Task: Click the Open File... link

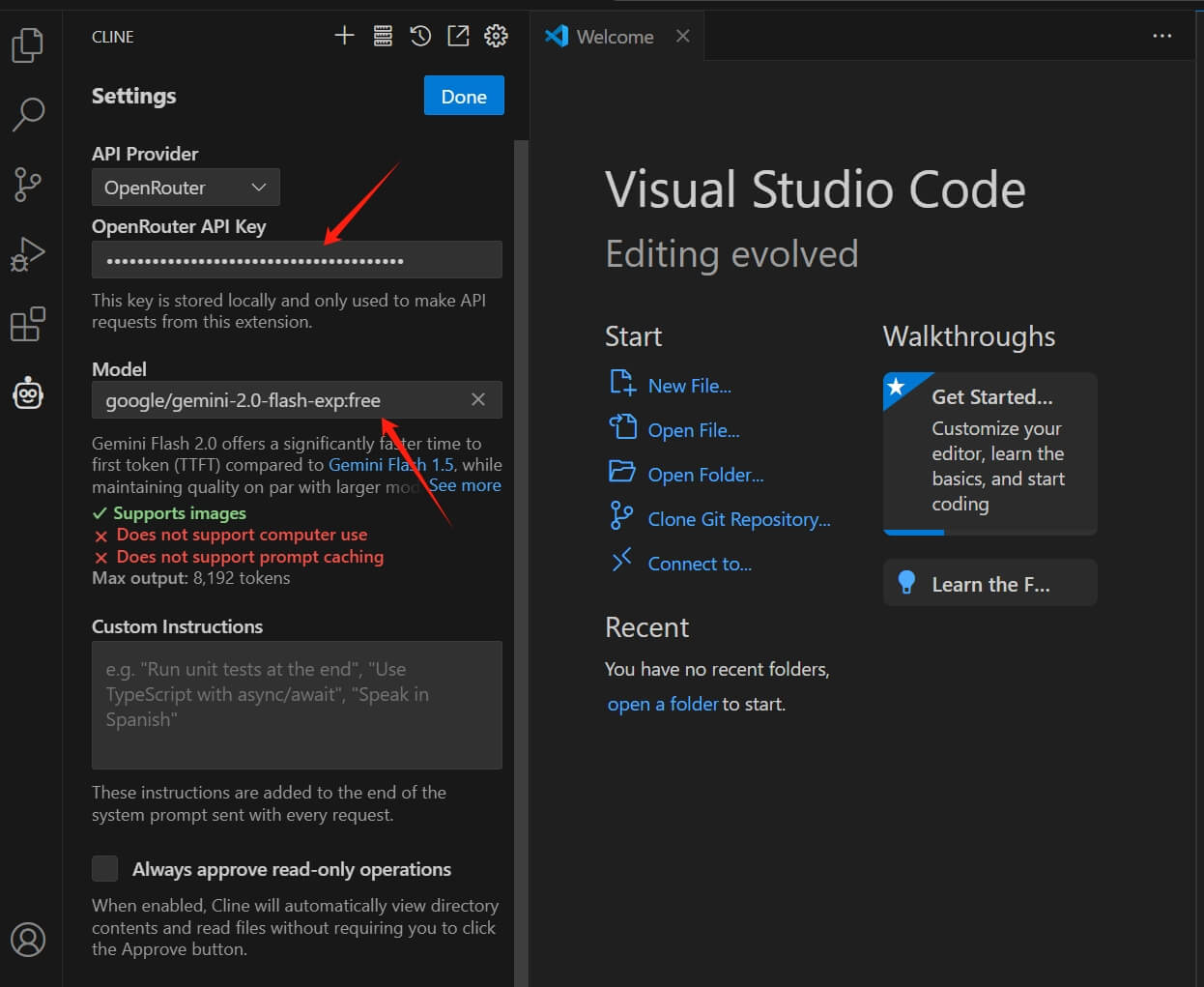Action: (694, 430)
